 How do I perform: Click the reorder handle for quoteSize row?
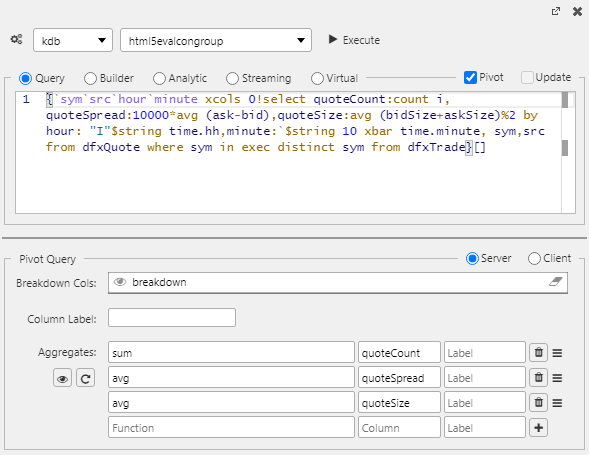click(x=557, y=403)
